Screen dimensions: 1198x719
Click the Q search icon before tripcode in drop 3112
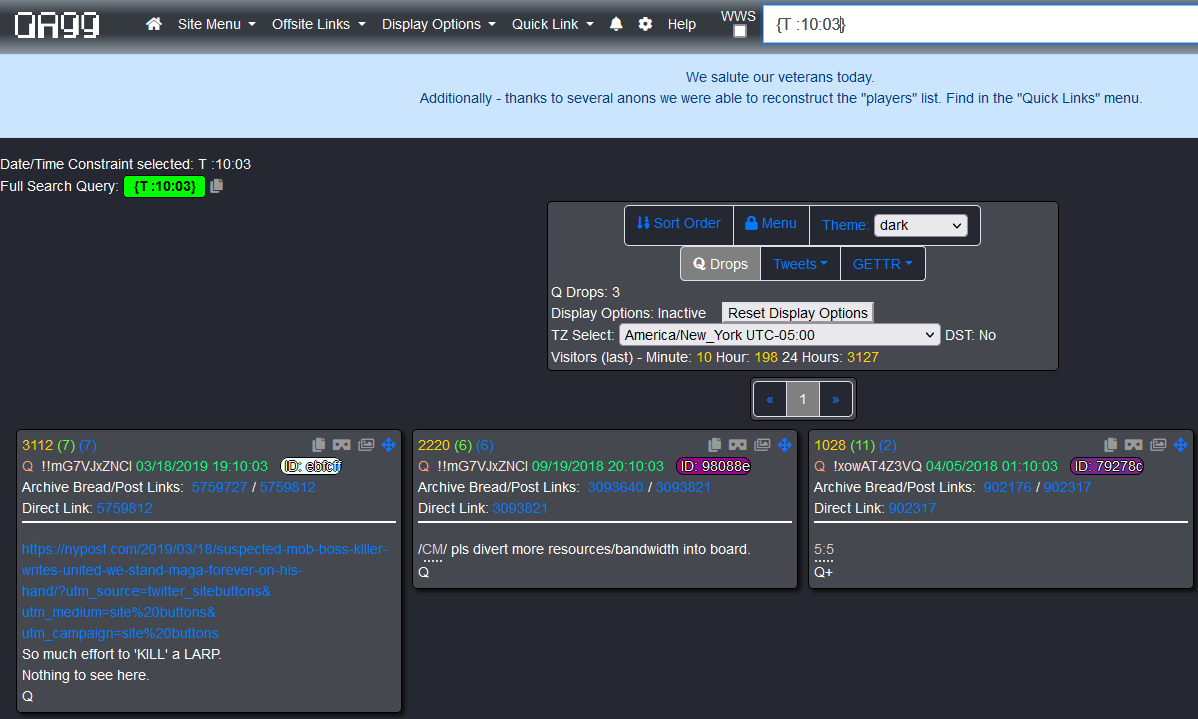28,466
